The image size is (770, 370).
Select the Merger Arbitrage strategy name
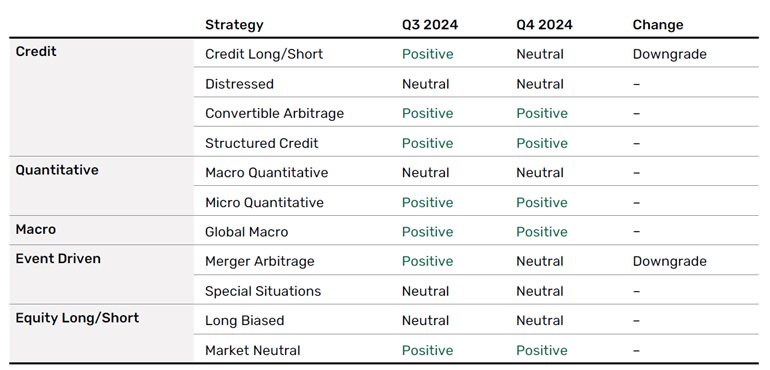click(259, 261)
